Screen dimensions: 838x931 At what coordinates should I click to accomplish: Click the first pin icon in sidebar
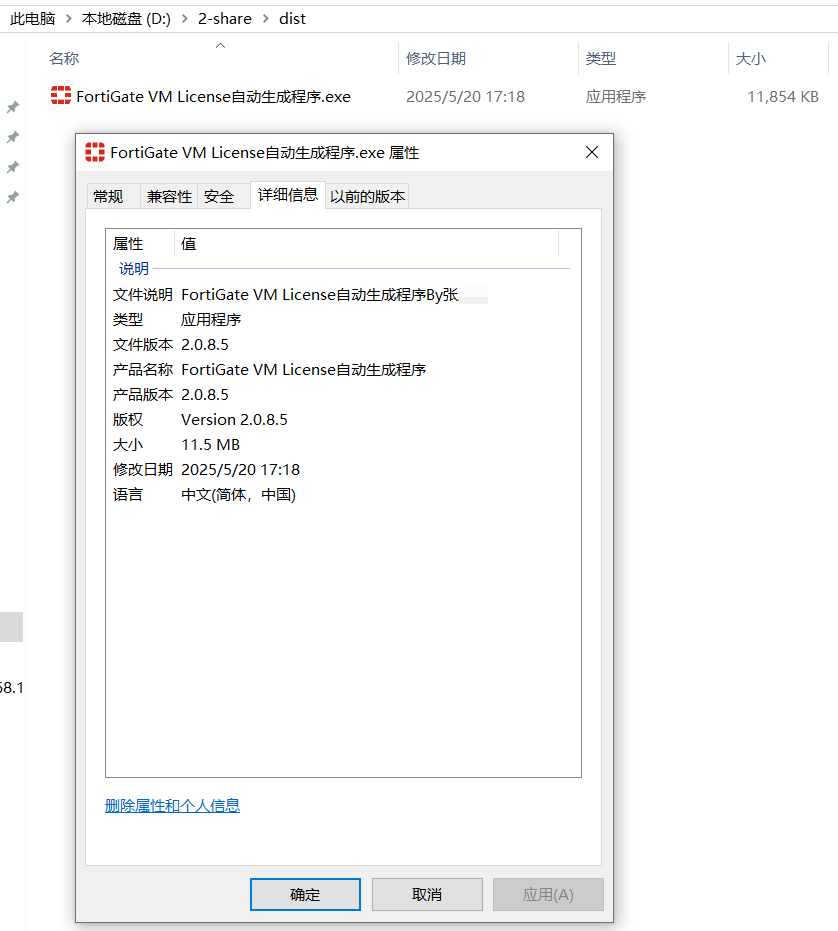12,107
